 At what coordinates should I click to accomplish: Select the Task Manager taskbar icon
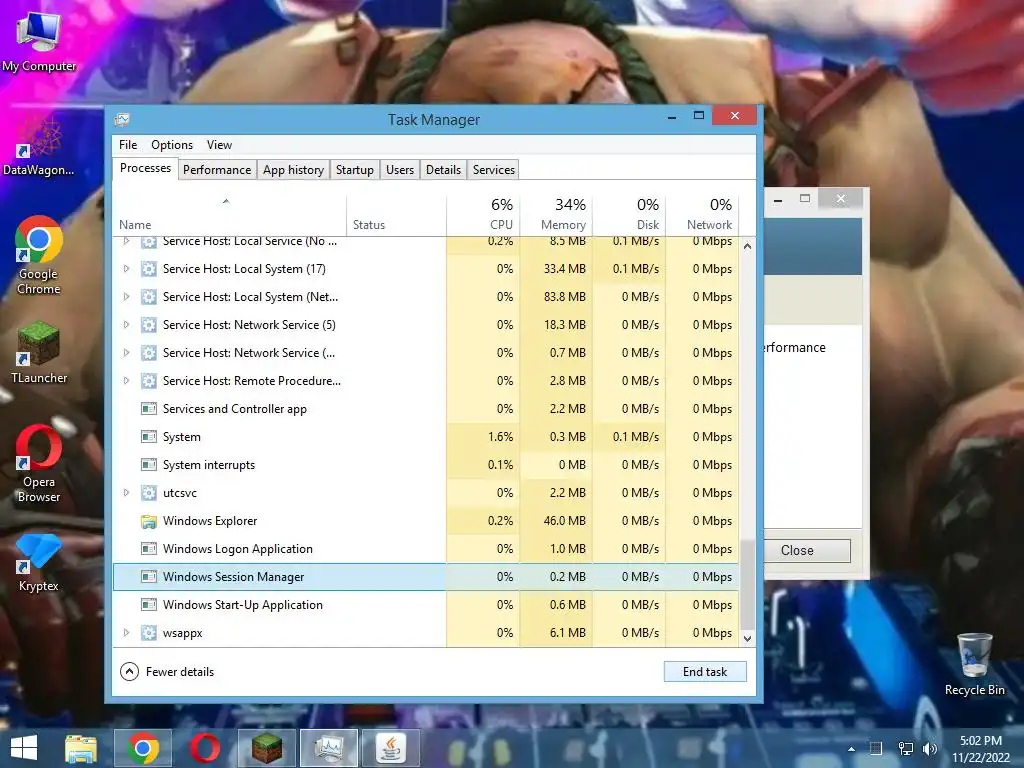pyautogui.click(x=328, y=748)
